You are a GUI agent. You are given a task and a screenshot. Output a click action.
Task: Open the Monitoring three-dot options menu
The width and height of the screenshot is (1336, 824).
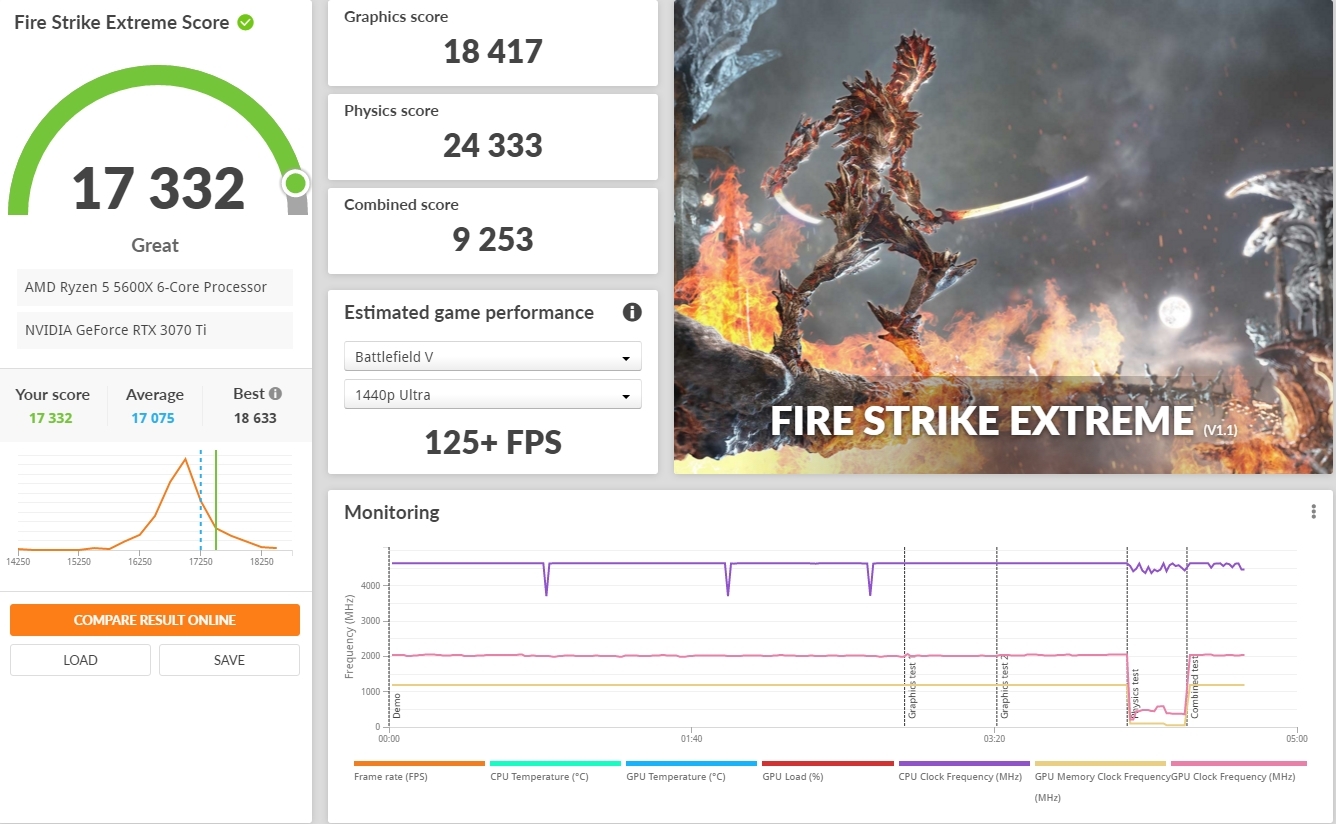pyautogui.click(x=1314, y=512)
